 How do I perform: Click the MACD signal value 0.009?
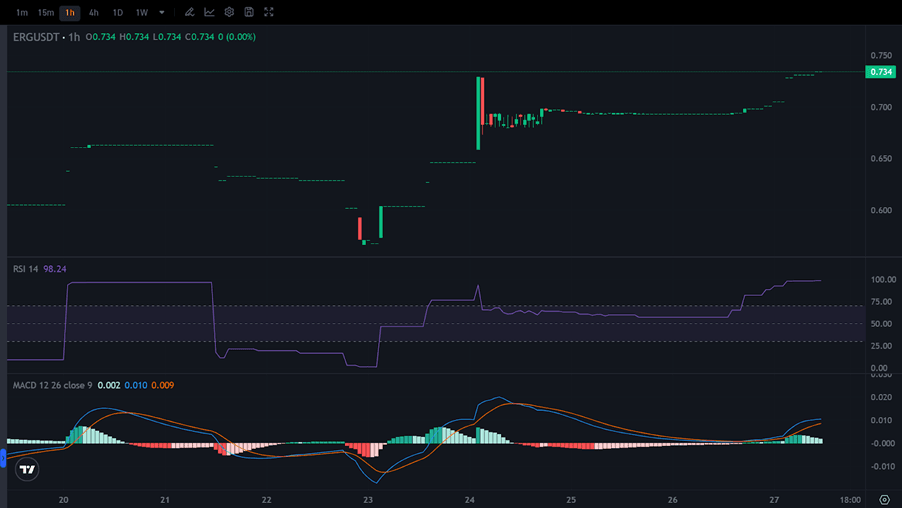(x=163, y=385)
